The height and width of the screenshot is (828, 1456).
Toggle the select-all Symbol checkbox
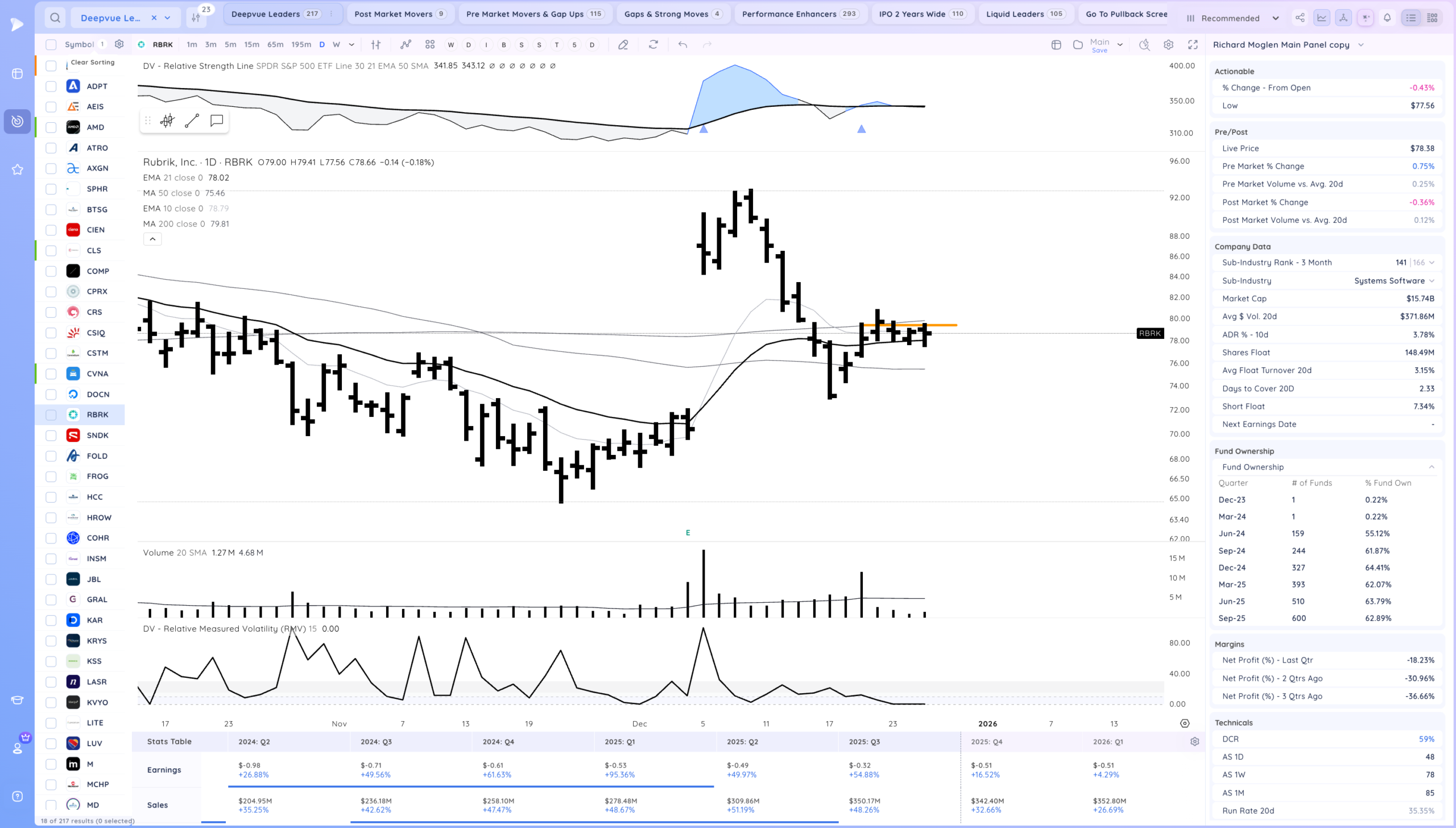pyautogui.click(x=51, y=44)
